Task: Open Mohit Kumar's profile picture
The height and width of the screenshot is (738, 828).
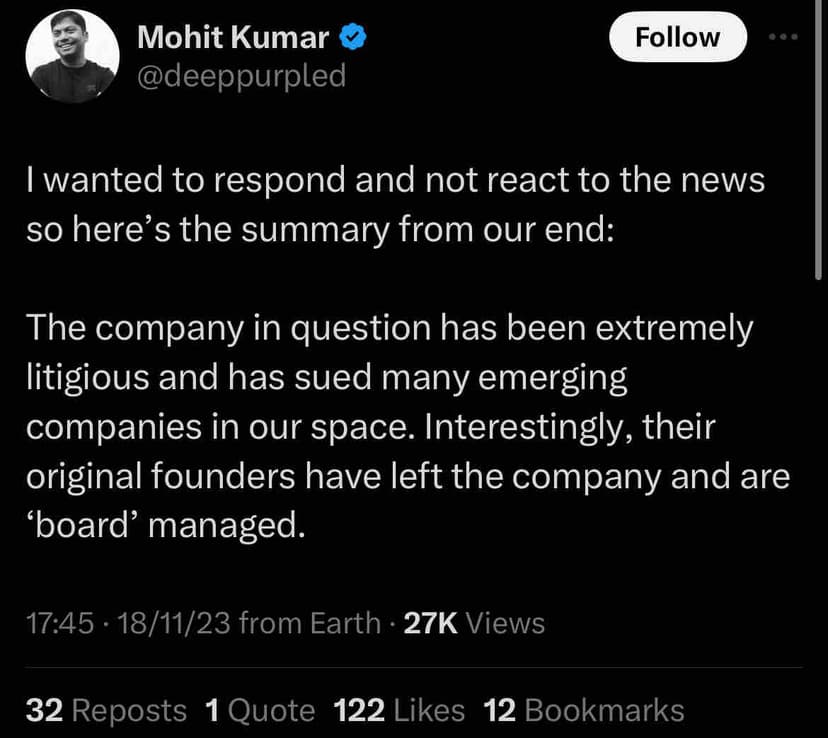Action: [x=70, y=57]
